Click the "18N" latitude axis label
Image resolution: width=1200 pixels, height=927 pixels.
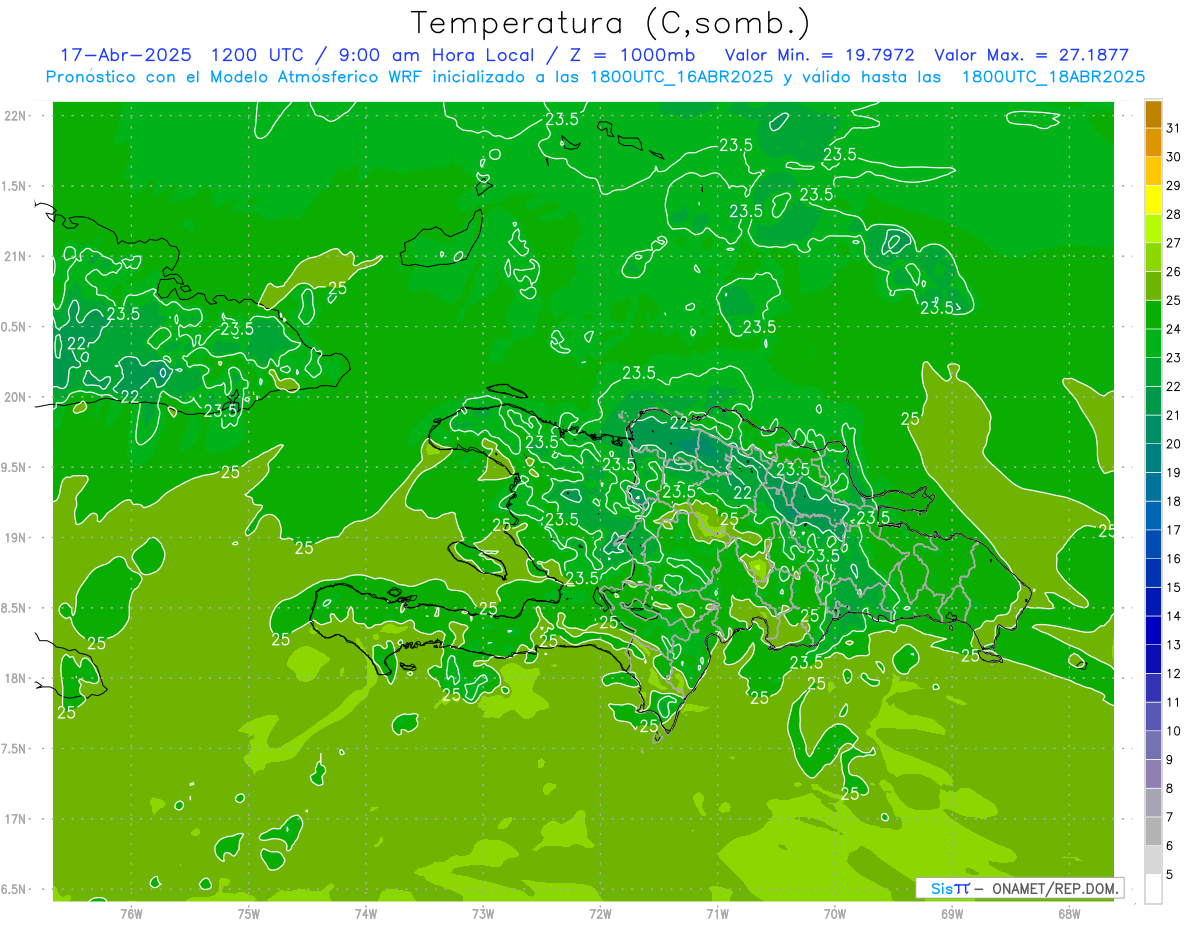(x=14, y=678)
